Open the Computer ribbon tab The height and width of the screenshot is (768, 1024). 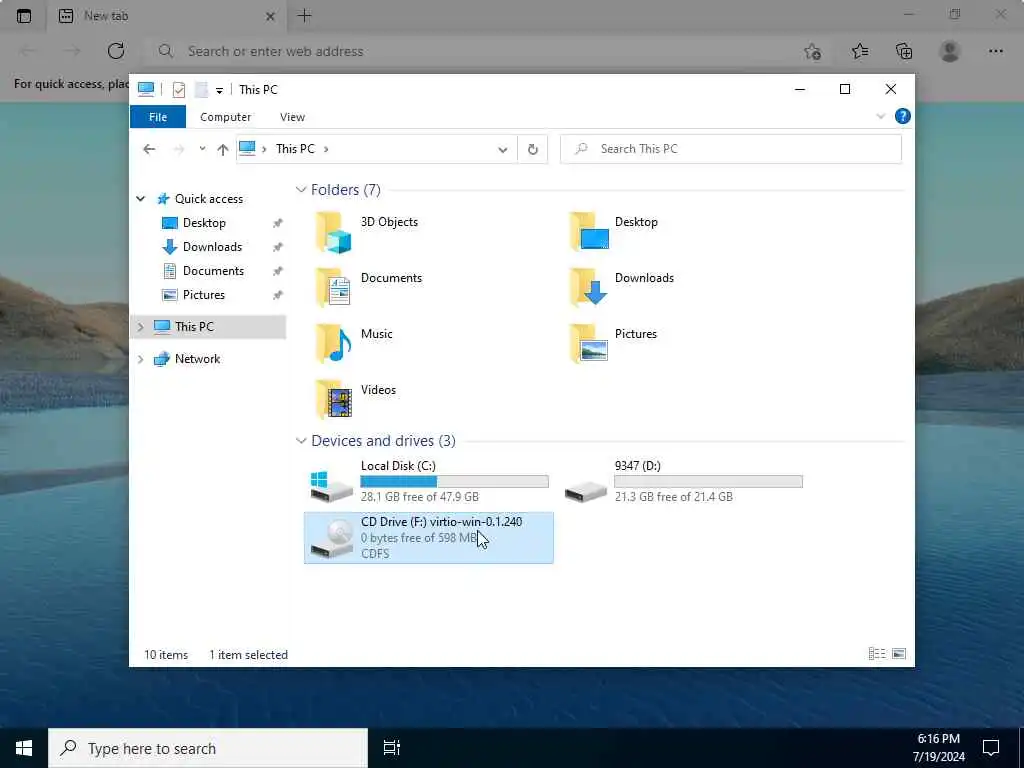coord(225,117)
